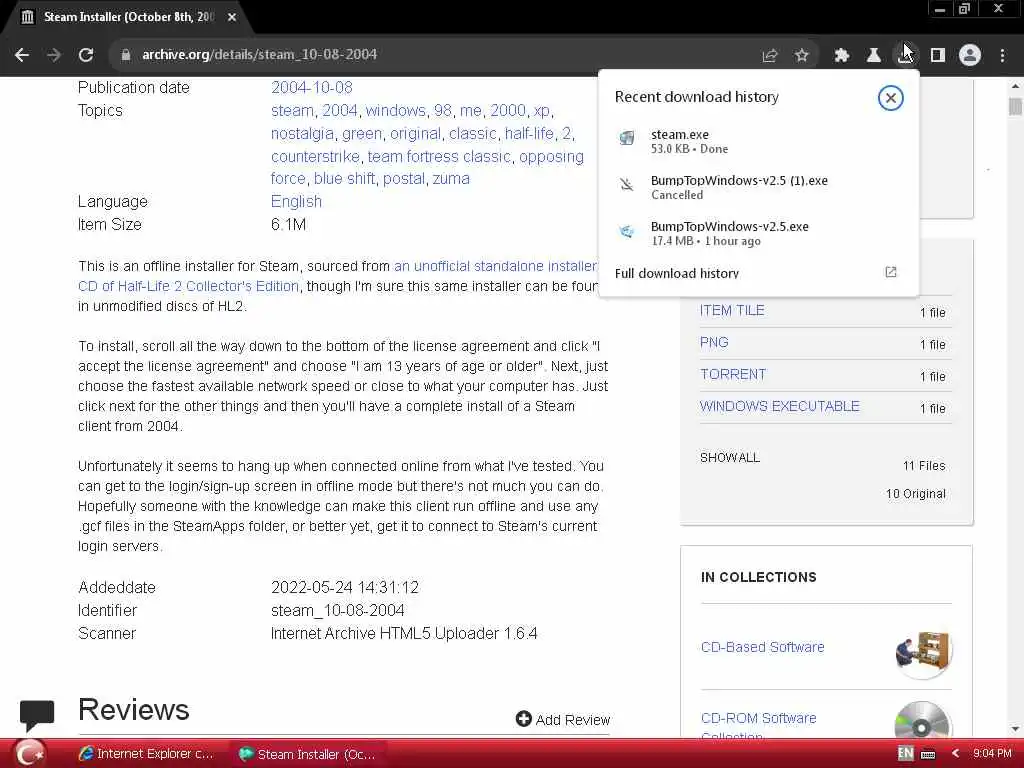The height and width of the screenshot is (768, 1024).
Task: Click the address bar URL
Action: (x=259, y=55)
